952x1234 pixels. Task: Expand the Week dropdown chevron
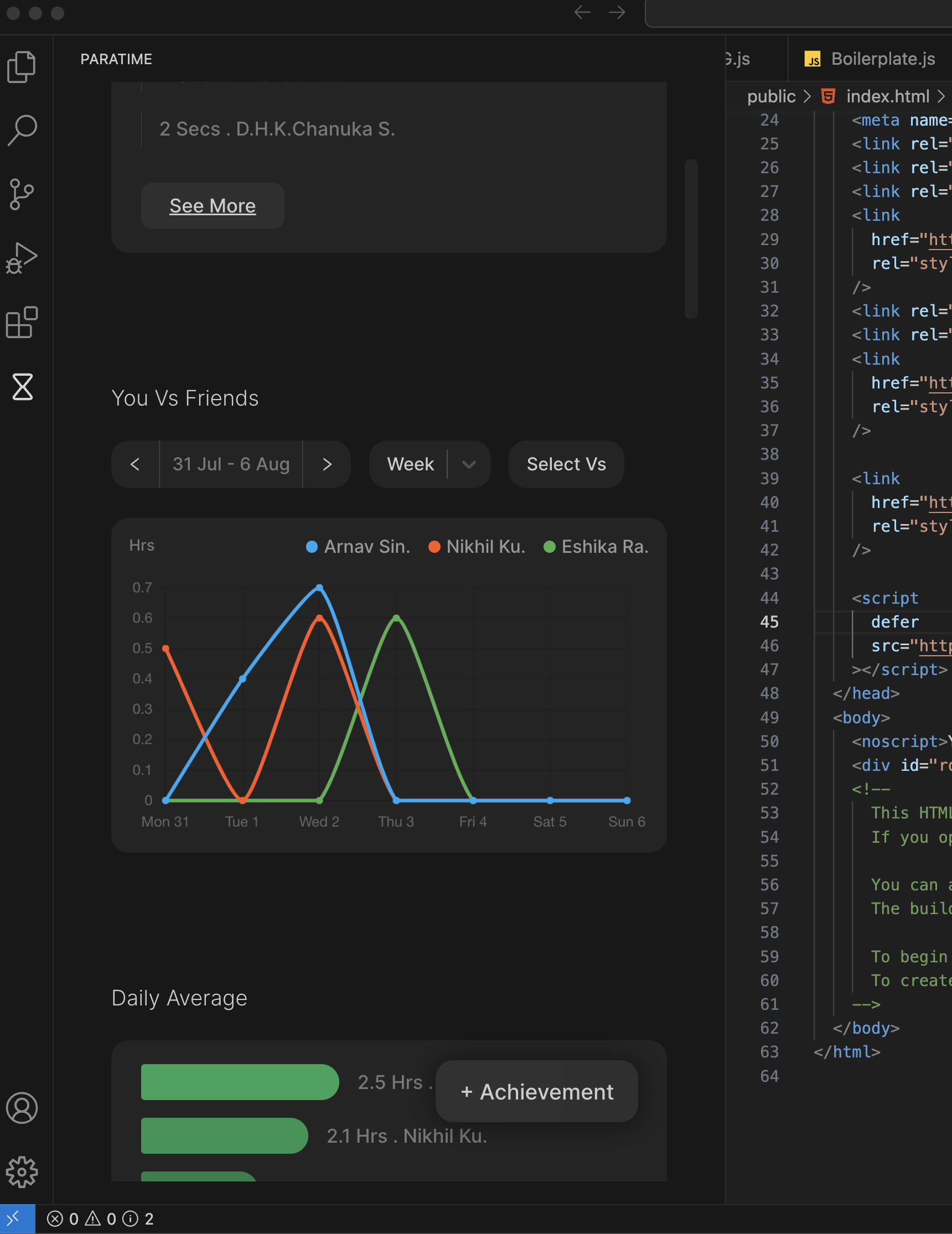click(469, 464)
